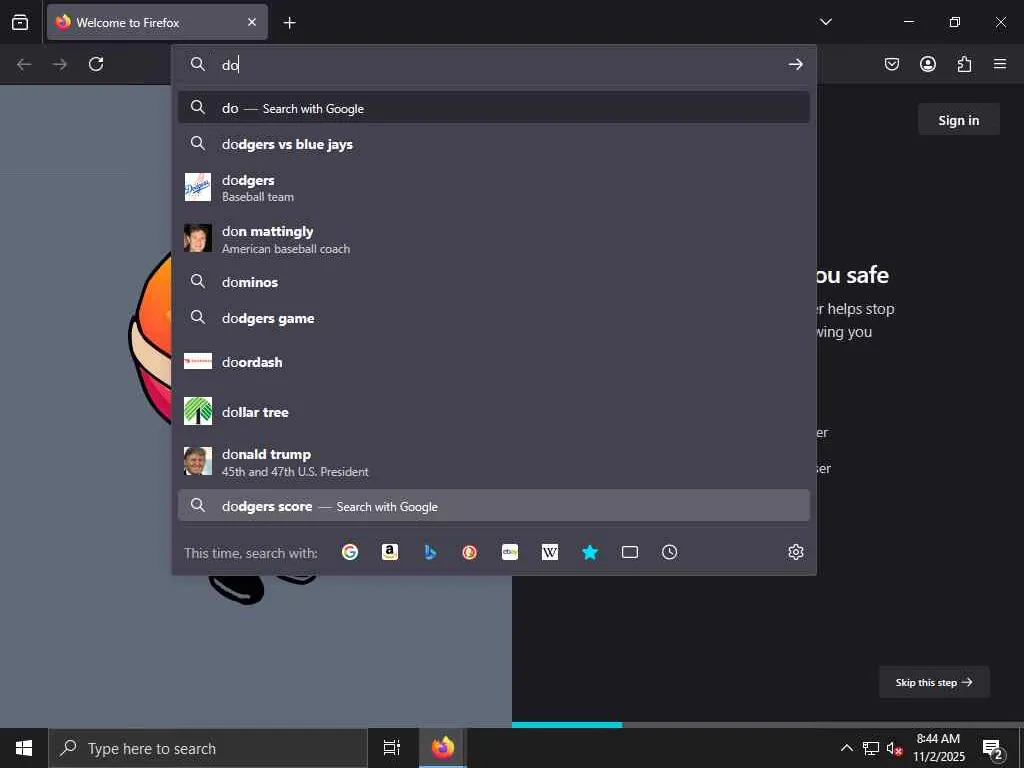Search this time with Amazon icon
Viewport: 1024px width, 768px height.
(390, 552)
